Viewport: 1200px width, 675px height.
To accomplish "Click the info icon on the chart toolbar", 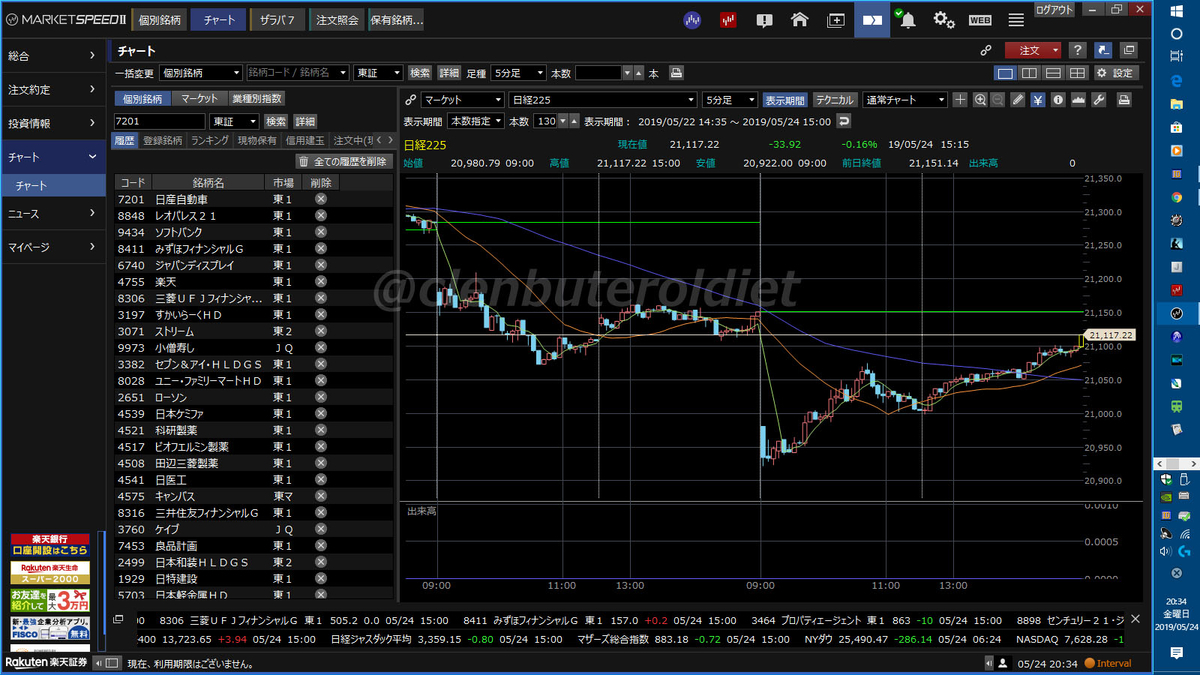I will (1058, 100).
